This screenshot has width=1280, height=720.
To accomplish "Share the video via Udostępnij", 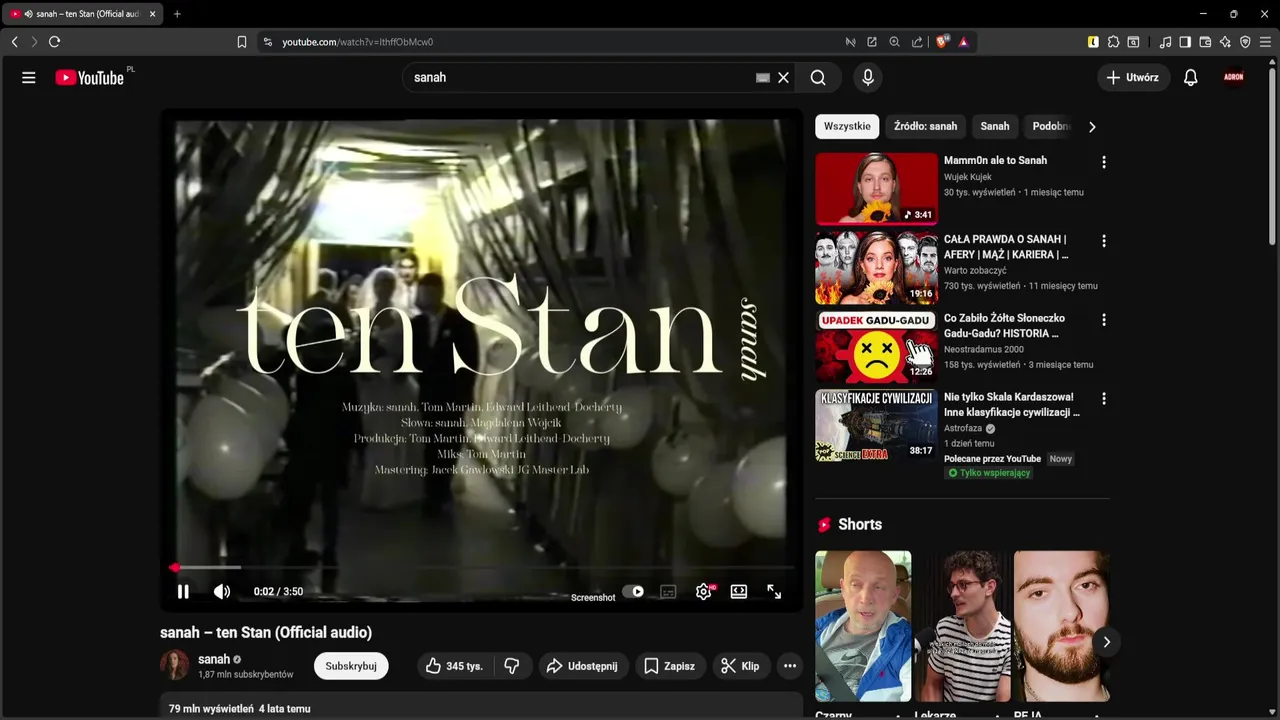I will (582, 666).
